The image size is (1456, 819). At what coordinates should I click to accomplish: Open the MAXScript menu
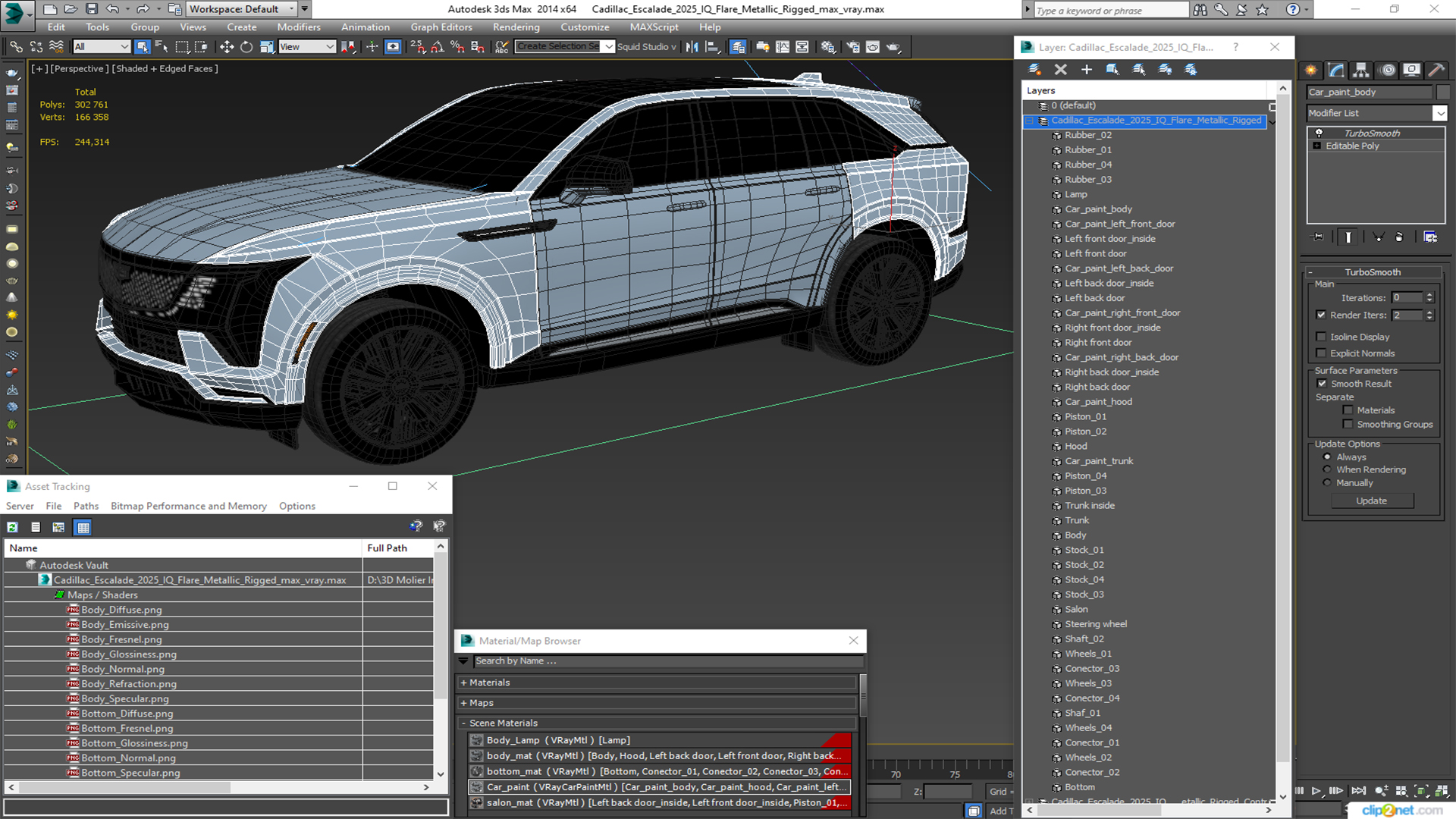[x=654, y=27]
